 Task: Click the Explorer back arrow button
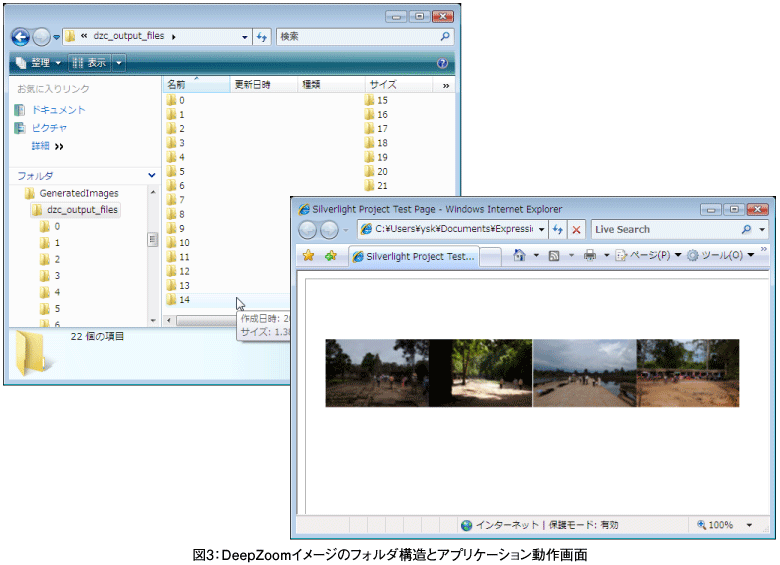[20, 37]
